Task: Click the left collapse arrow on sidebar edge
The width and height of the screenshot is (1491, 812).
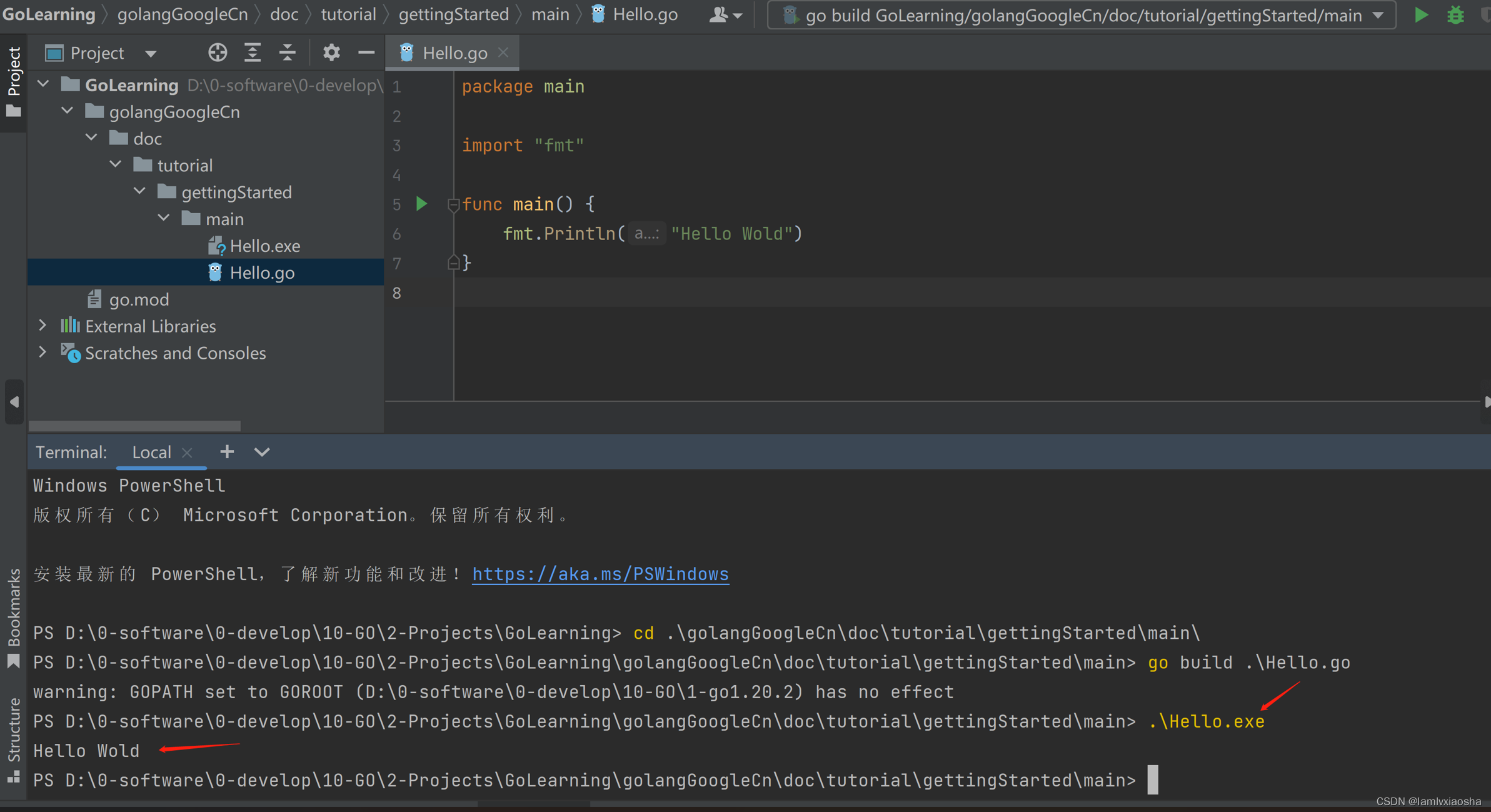Action: 14,402
